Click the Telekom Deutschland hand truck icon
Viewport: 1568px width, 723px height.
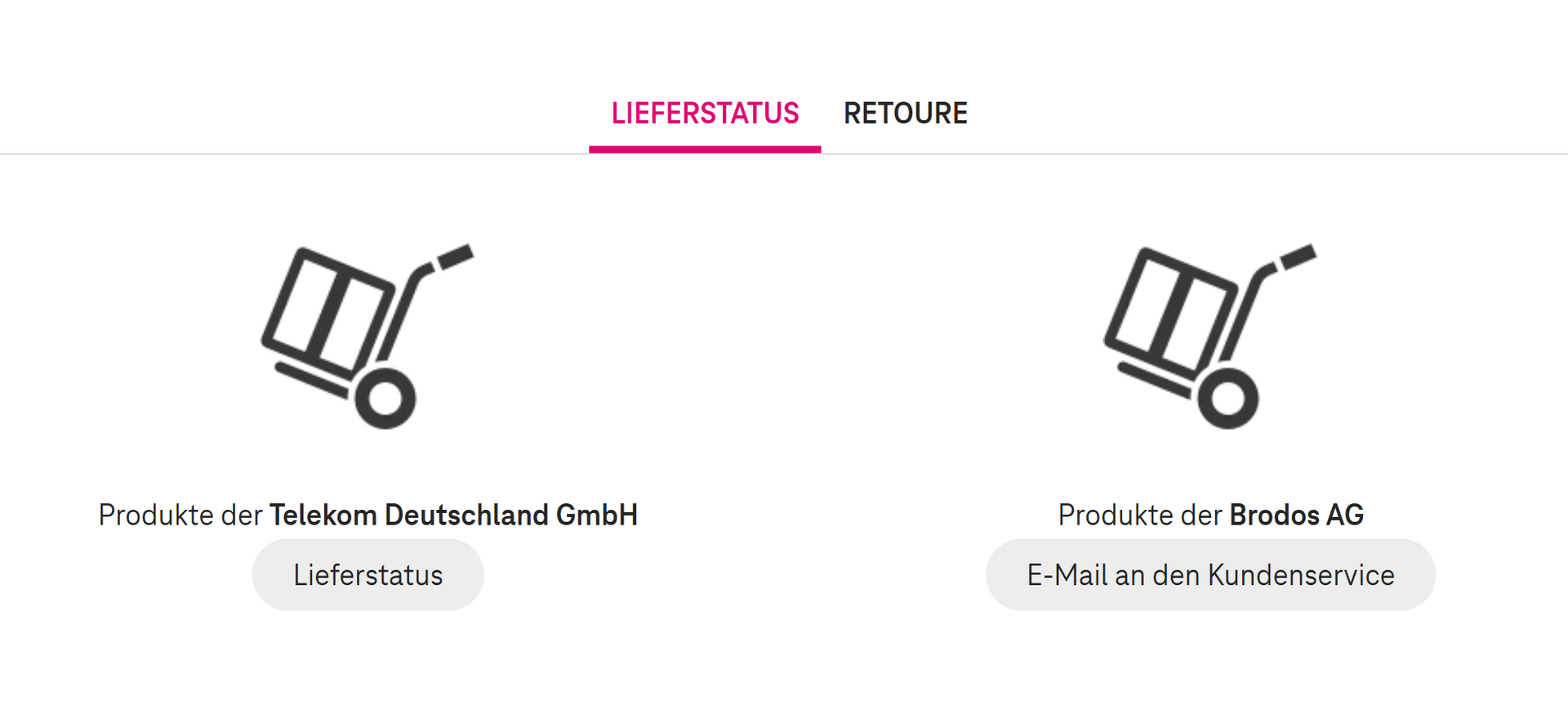(x=367, y=335)
